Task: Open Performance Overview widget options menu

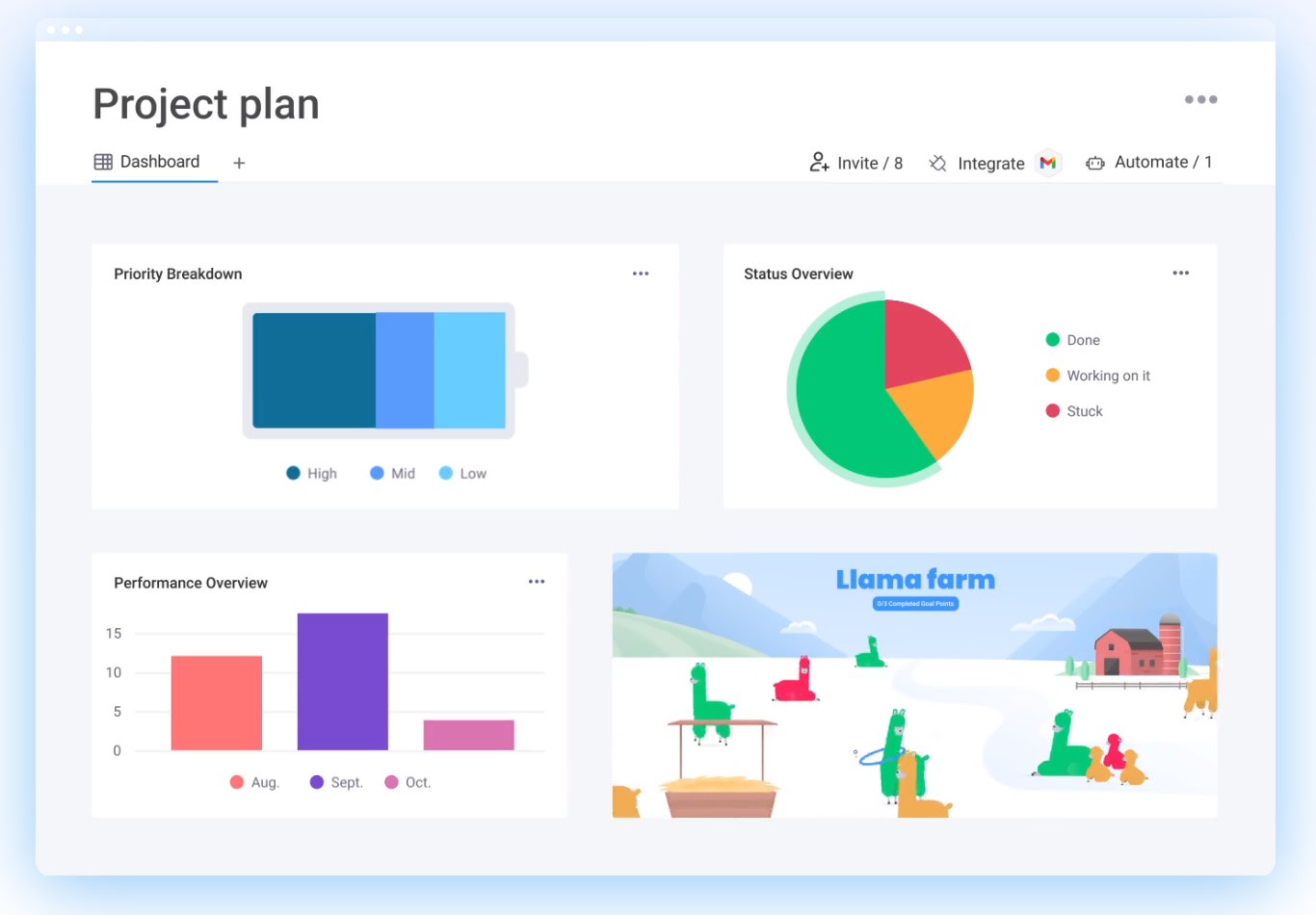Action: (537, 582)
